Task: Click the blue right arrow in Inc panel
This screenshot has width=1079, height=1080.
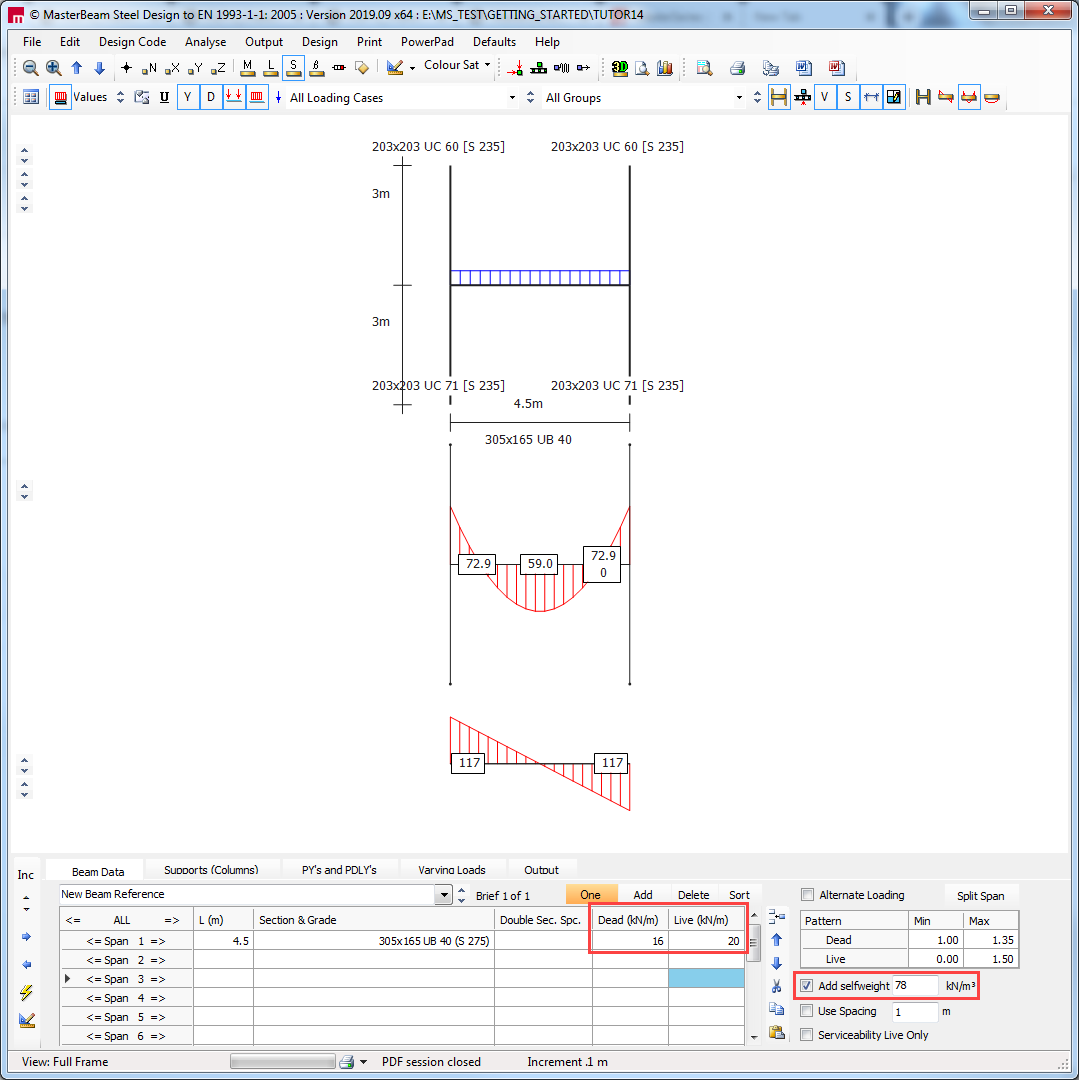Action: point(26,937)
